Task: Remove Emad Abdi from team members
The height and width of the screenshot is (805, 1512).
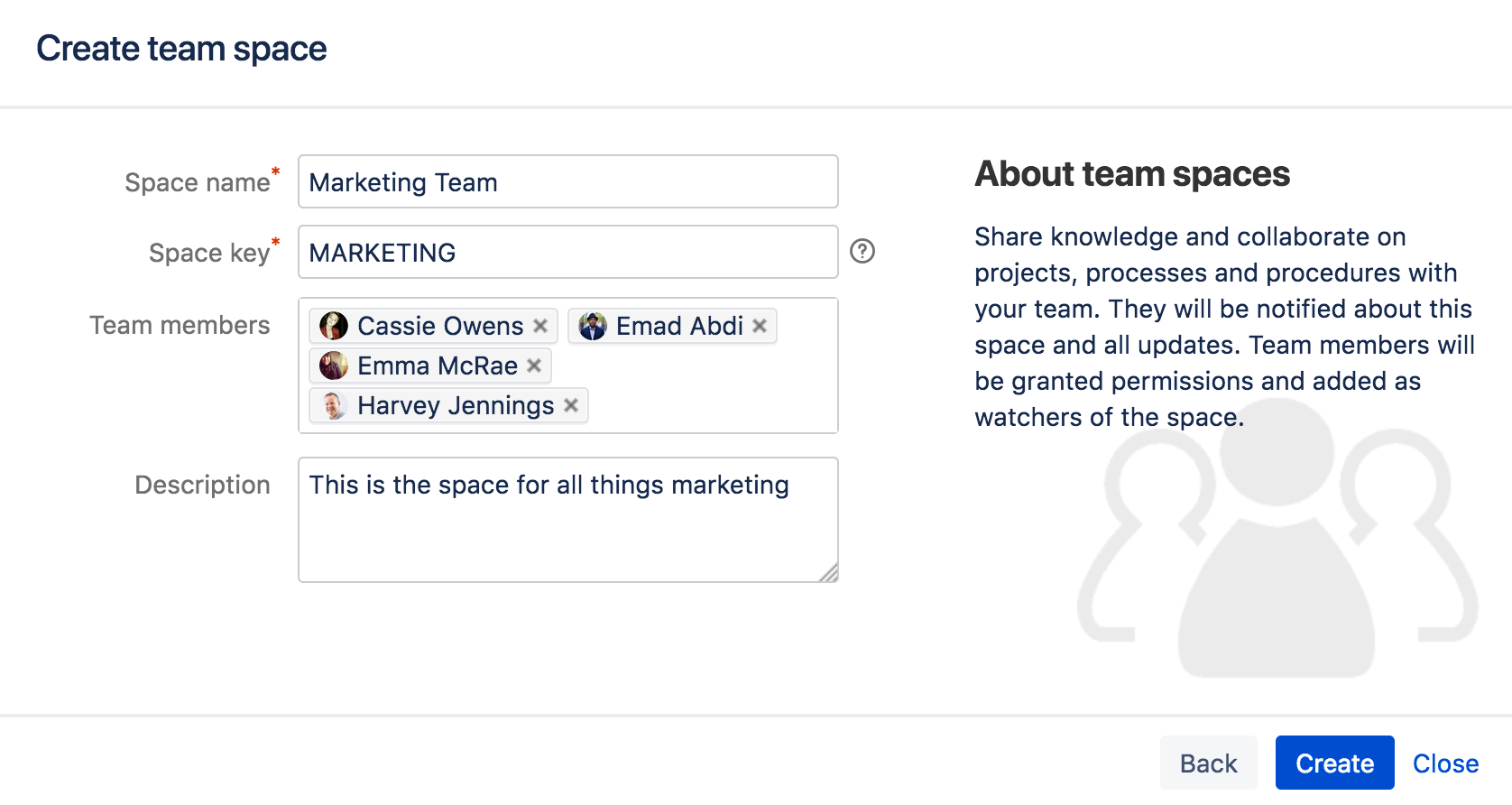Action: 760,326
